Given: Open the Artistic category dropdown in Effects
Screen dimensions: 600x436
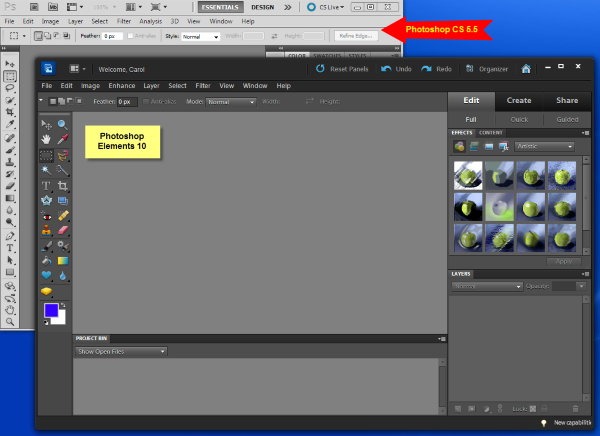Looking at the screenshot, I should (x=544, y=147).
